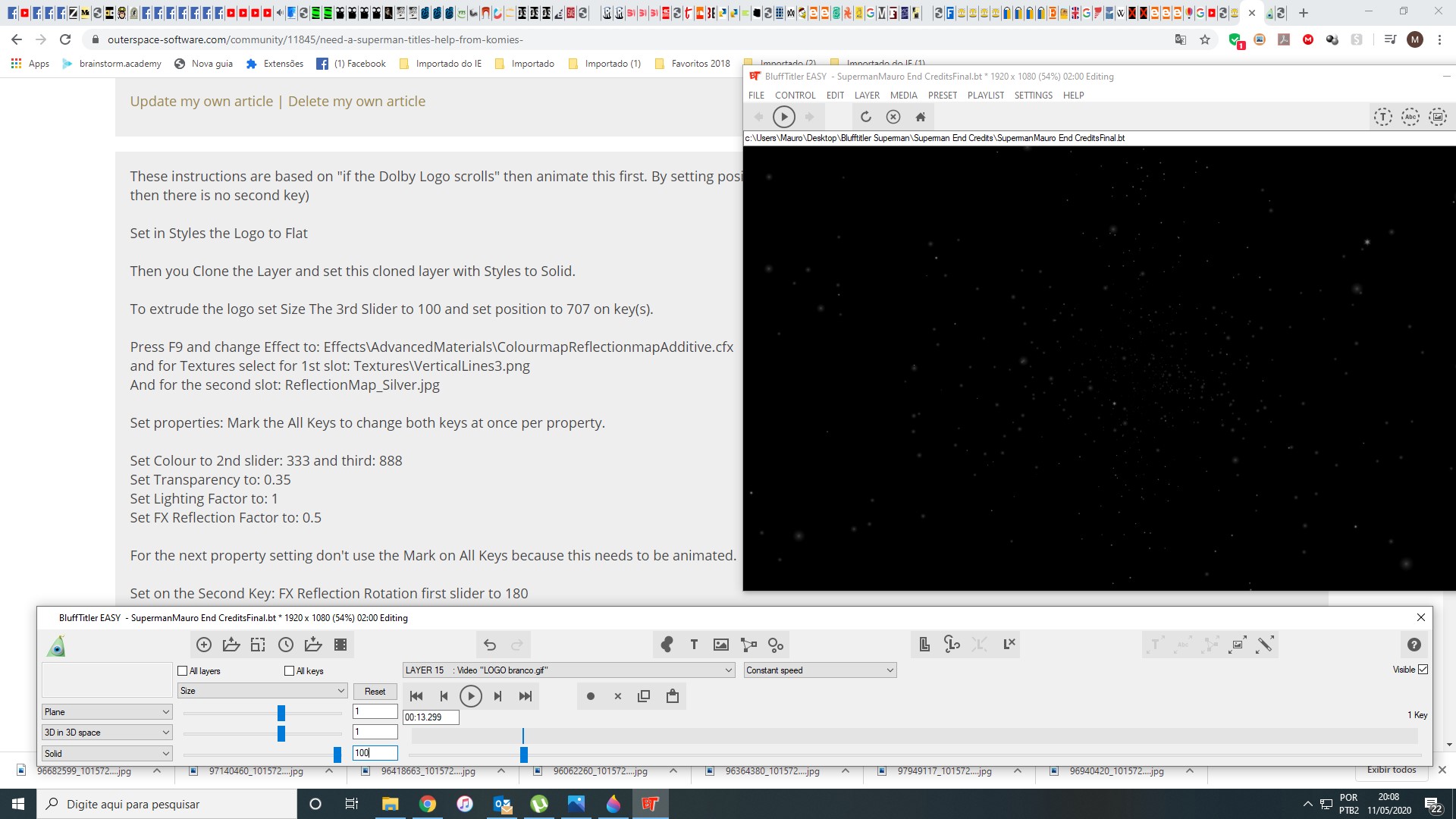This screenshot has height=819, width=1456.
Task: Delete the active layer with the L-x icon
Action: click(x=1009, y=645)
